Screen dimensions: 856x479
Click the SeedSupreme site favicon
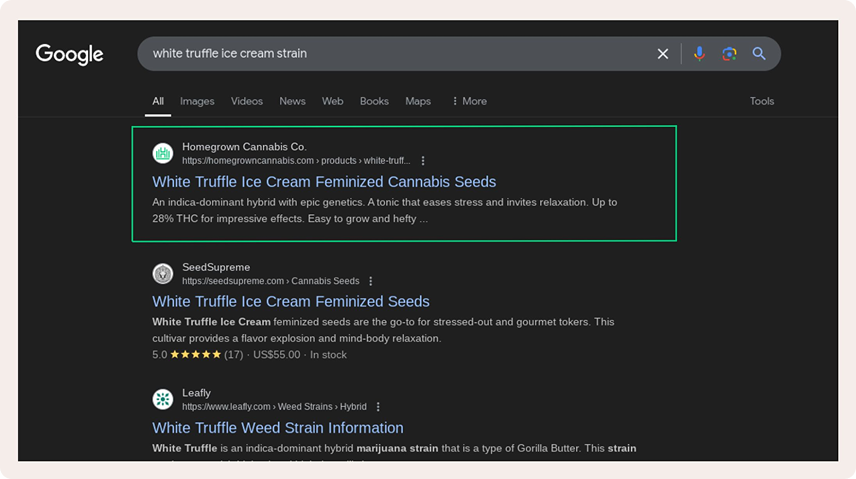point(163,274)
